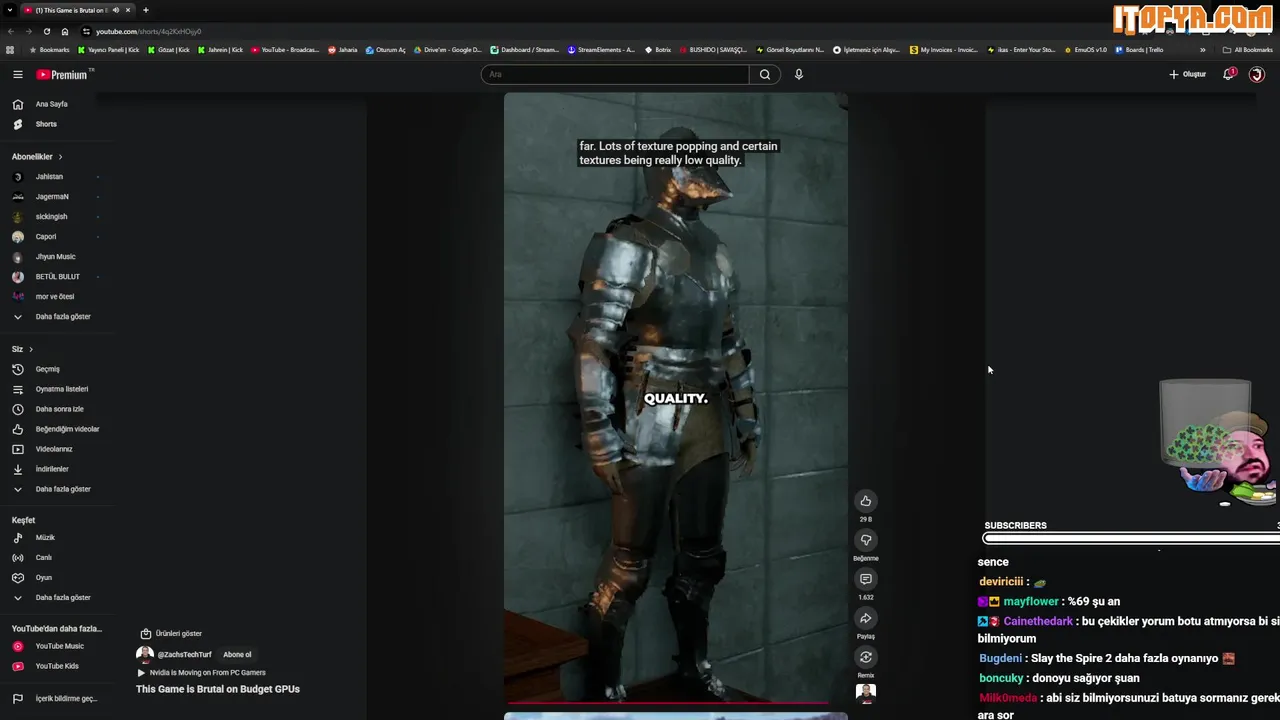
Task: Start voice search with the microphone
Action: (x=798, y=74)
